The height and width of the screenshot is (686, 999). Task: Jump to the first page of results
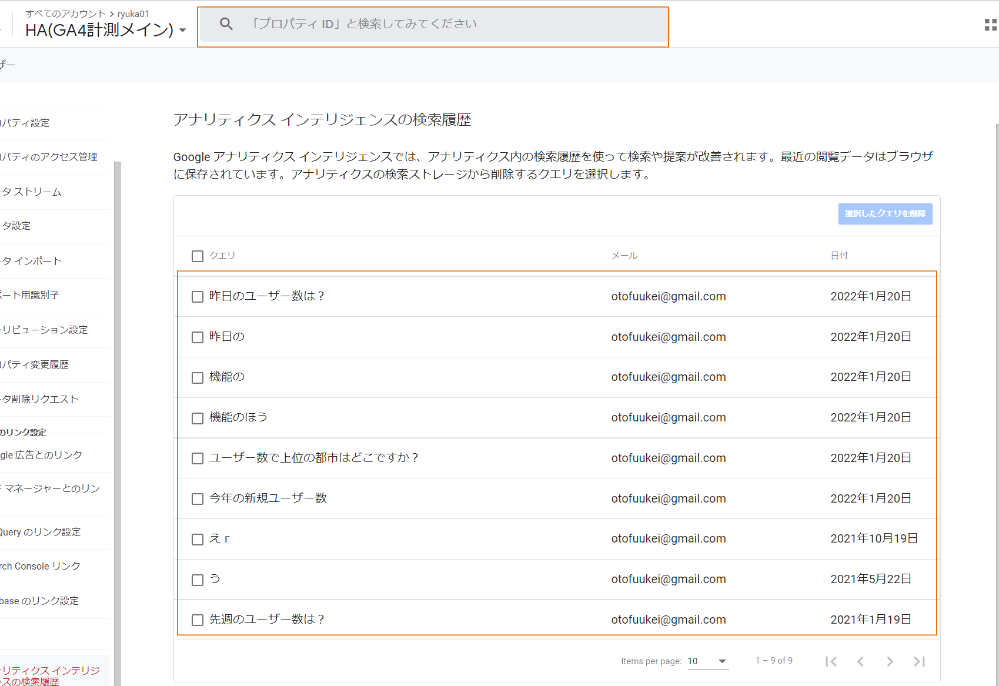(x=831, y=661)
